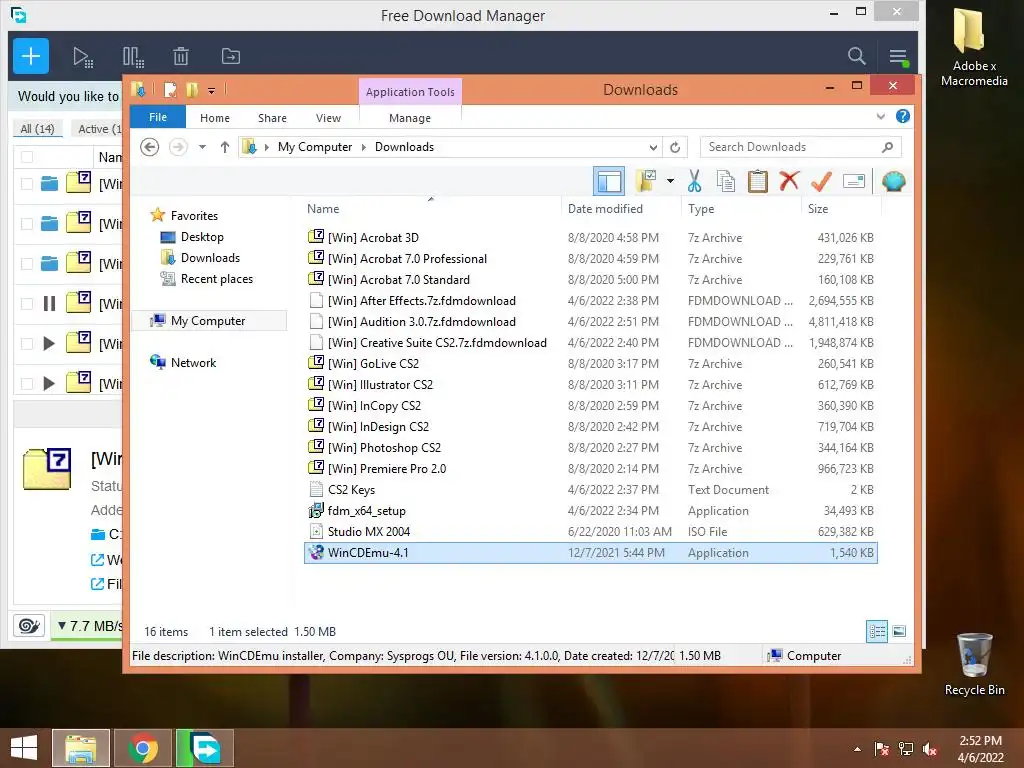Toggle the preview pane layout button
The height and width of the screenshot is (768, 1024).
(x=609, y=181)
